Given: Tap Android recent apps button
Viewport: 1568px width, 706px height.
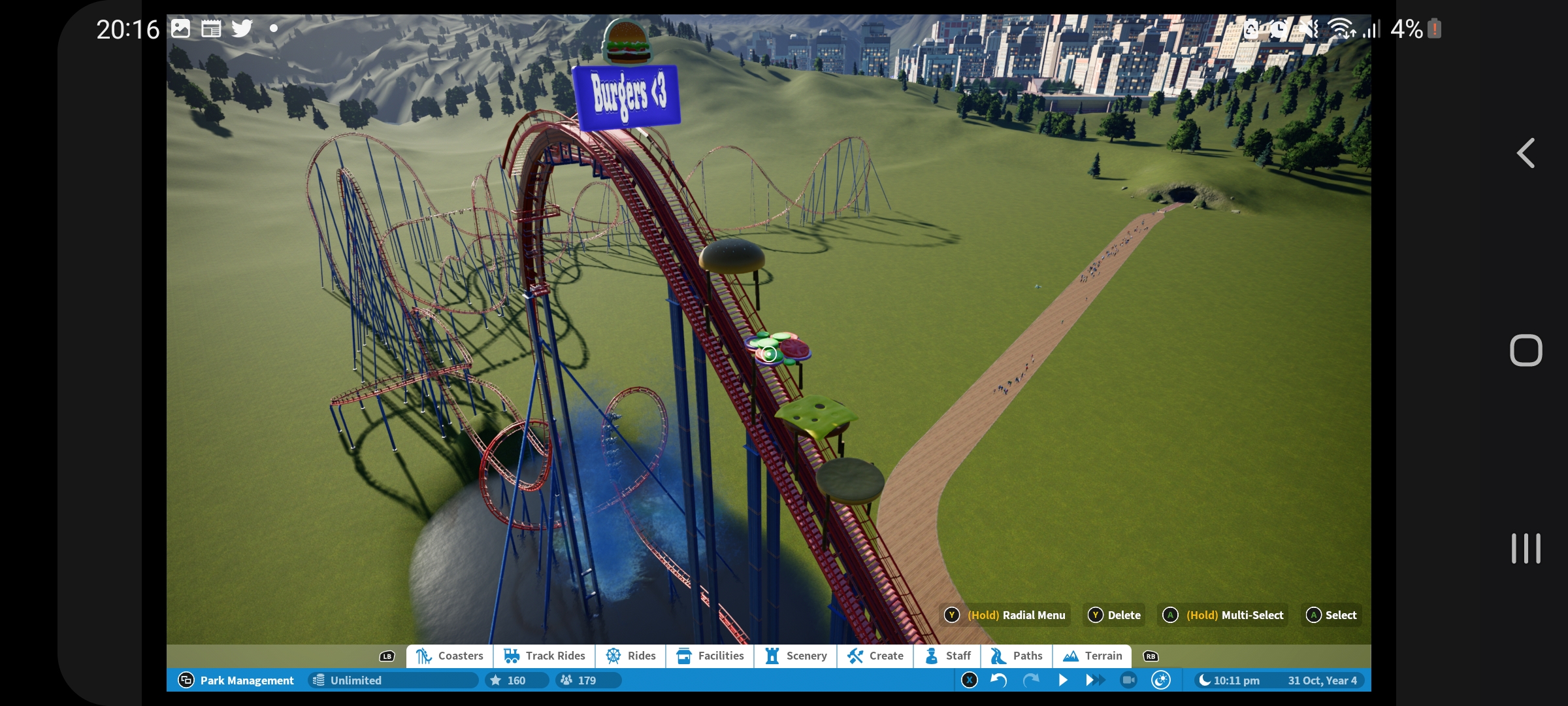Looking at the screenshot, I should coord(1526,548).
